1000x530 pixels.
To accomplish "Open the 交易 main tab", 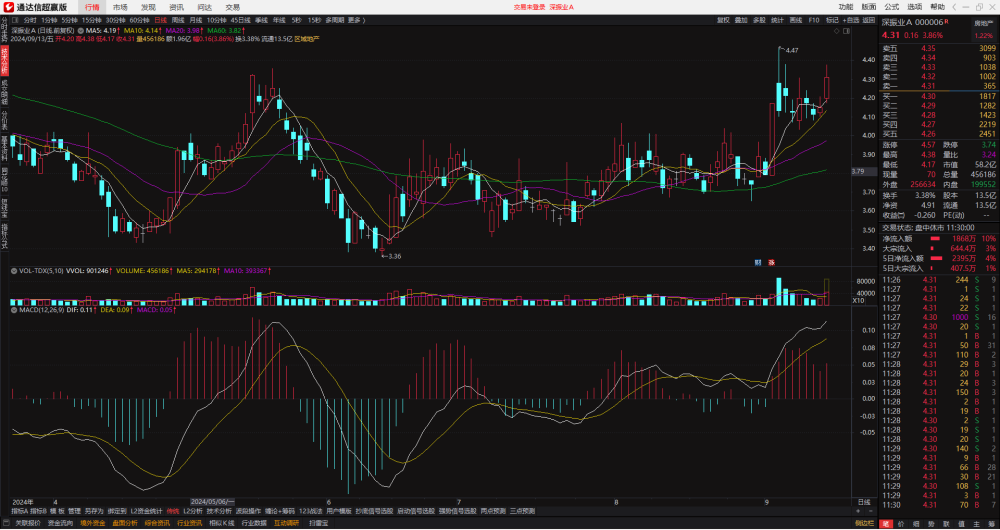I will 233,7.
